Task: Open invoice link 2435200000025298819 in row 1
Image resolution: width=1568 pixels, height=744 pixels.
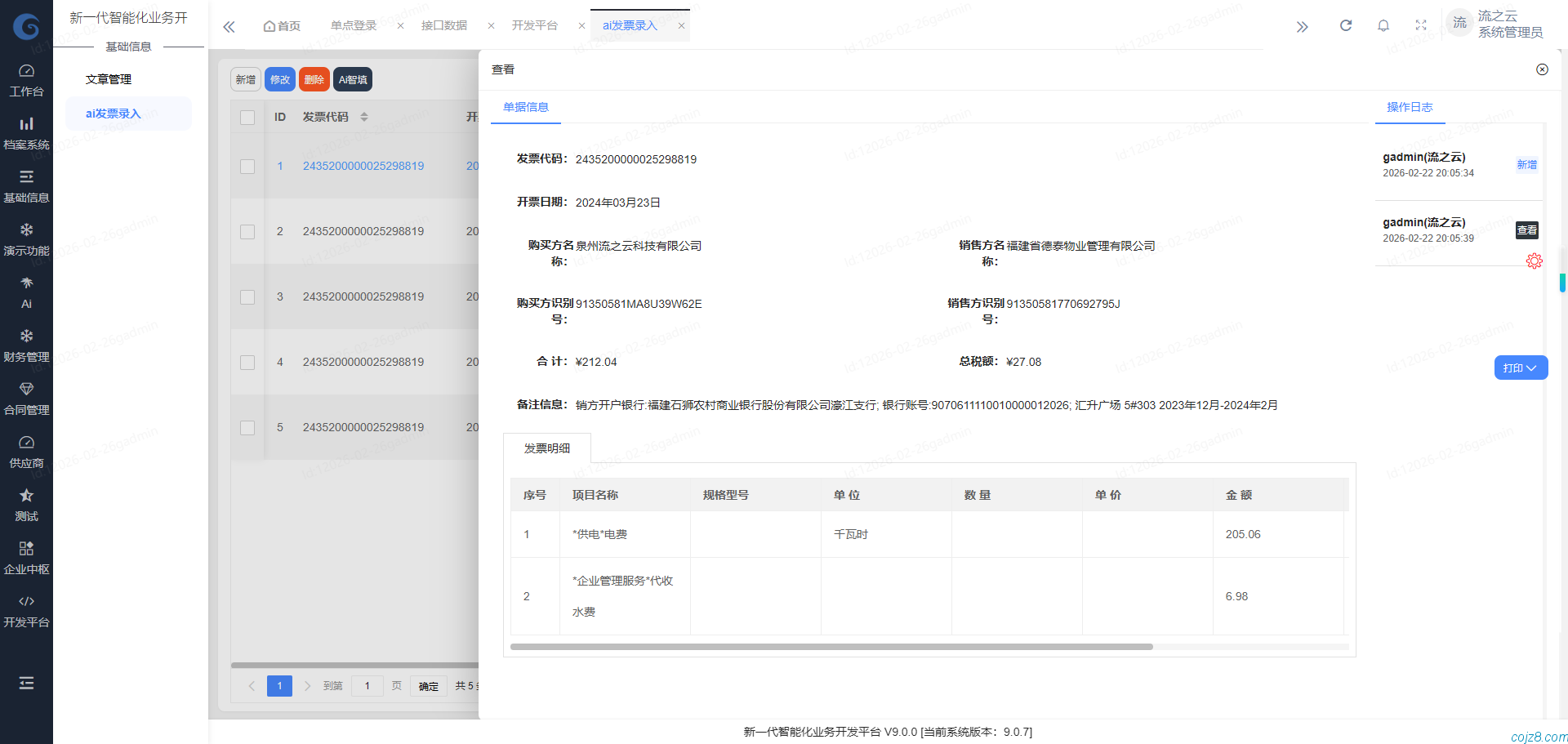Action: (x=363, y=166)
